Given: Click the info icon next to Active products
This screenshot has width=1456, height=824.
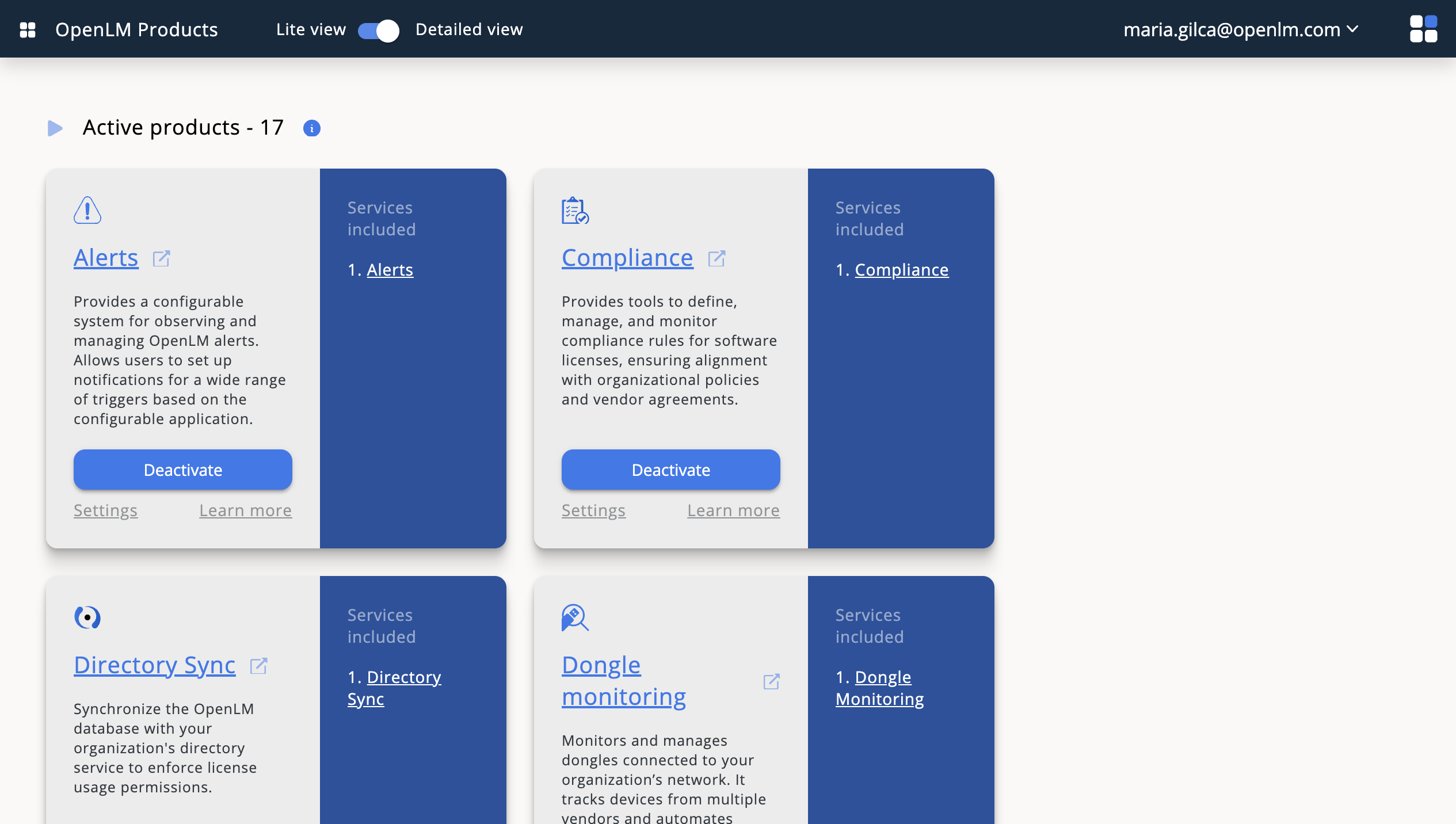Looking at the screenshot, I should point(312,128).
